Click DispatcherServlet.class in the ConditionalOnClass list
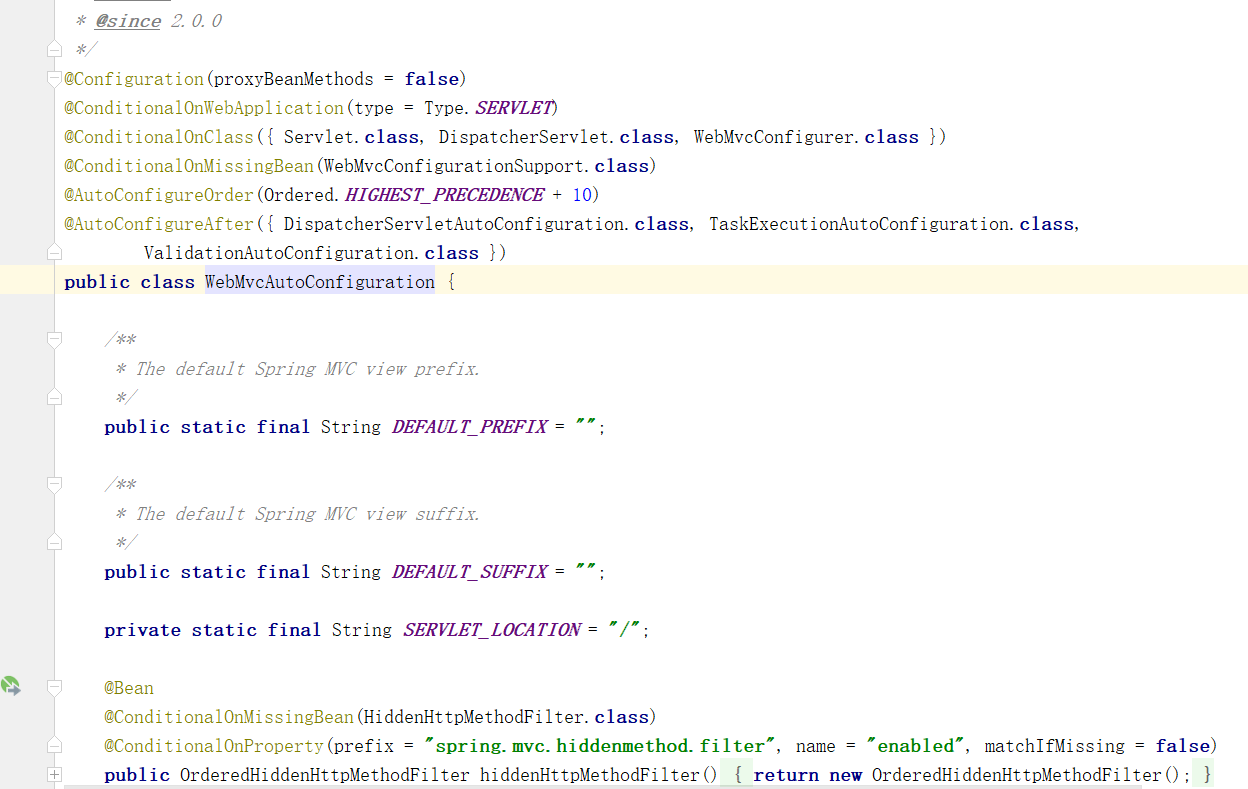The height and width of the screenshot is (789, 1248). pos(556,137)
